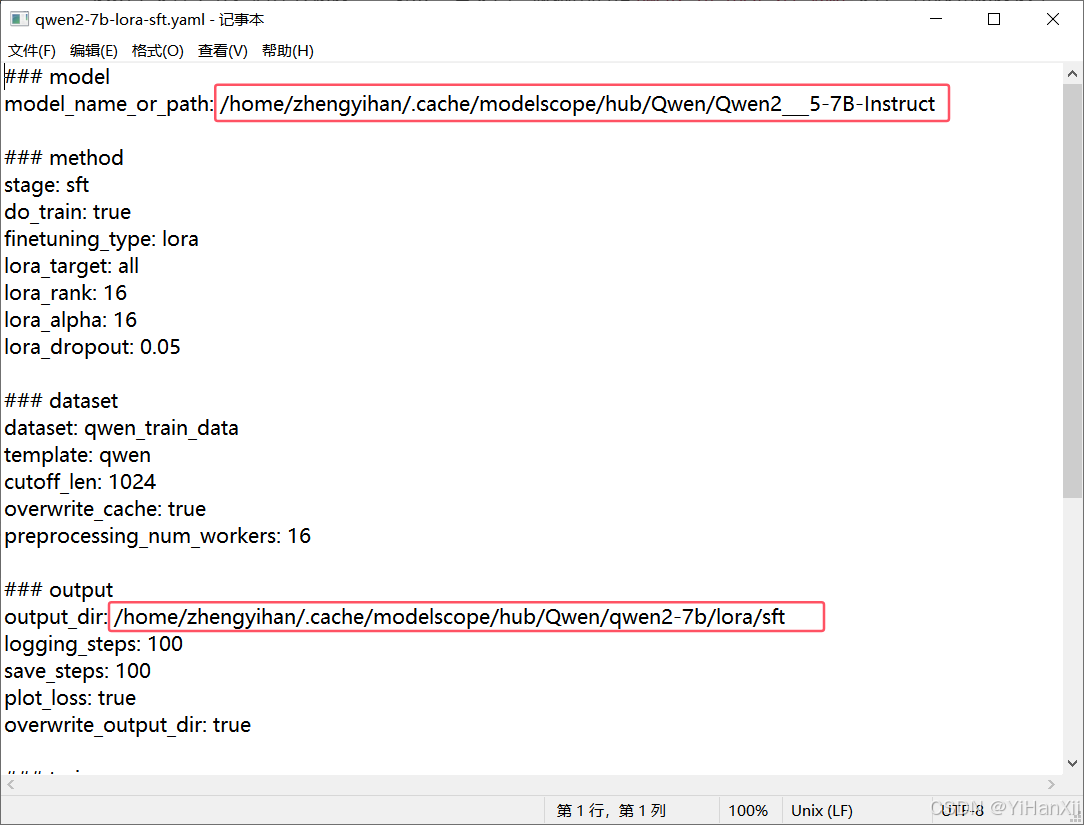The image size is (1084, 825).
Task: Click the '### dataset' heading line
Action: (x=61, y=401)
